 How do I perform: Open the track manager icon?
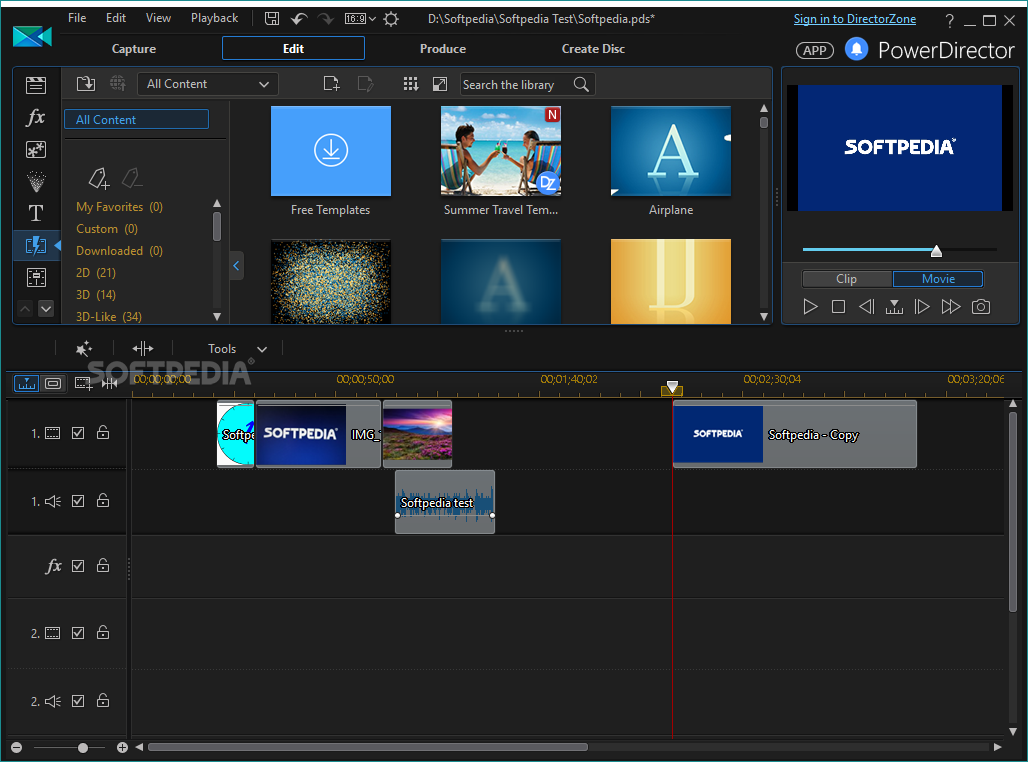tap(83, 383)
